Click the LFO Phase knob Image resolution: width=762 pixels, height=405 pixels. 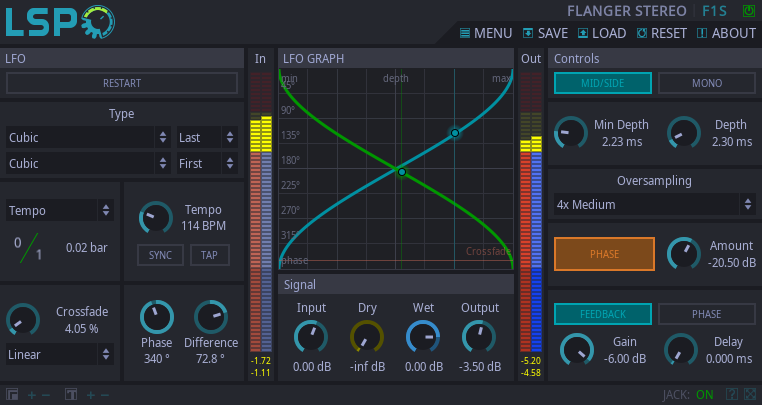click(x=156, y=317)
